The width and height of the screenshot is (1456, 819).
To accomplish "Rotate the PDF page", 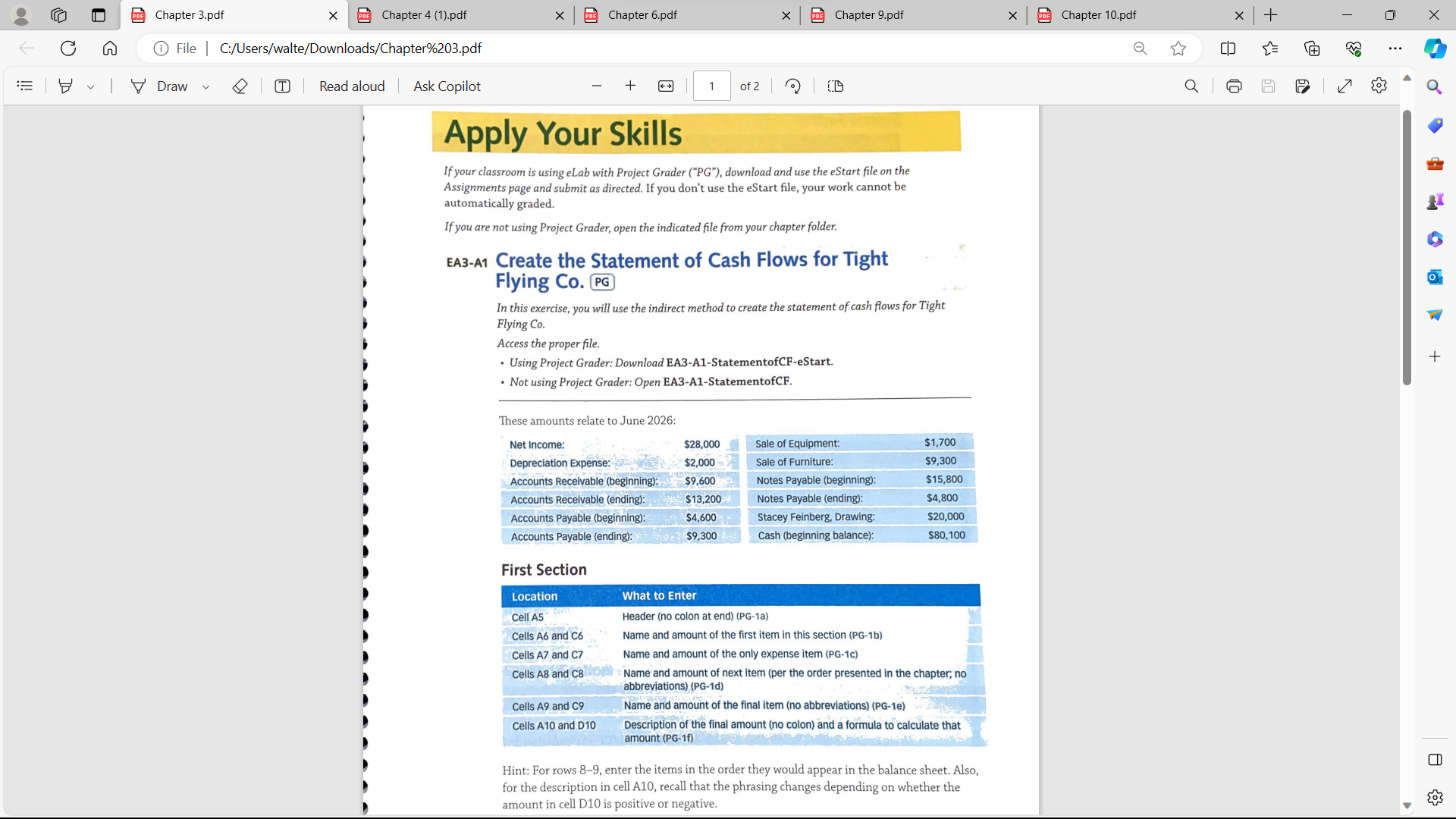I will 792,86.
